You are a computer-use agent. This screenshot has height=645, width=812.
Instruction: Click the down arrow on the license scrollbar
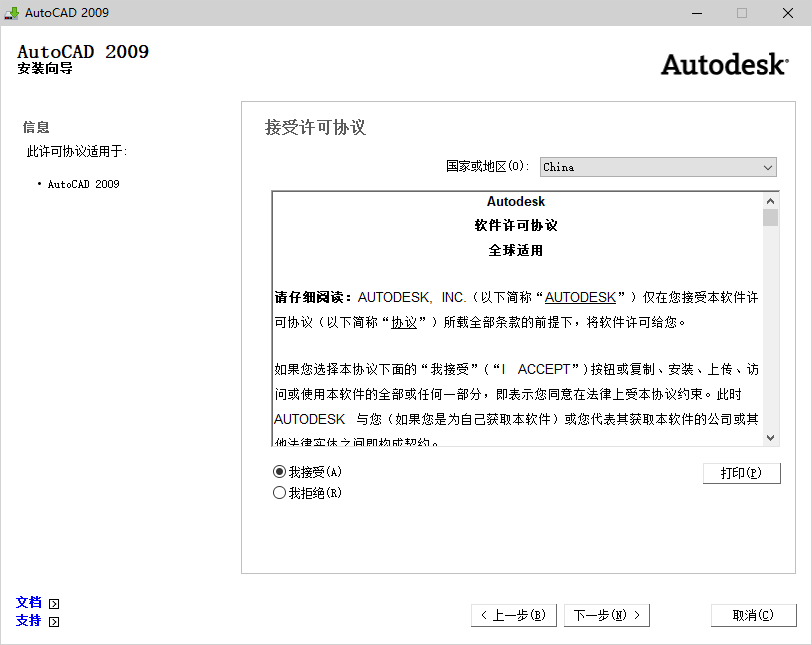[770, 439]
